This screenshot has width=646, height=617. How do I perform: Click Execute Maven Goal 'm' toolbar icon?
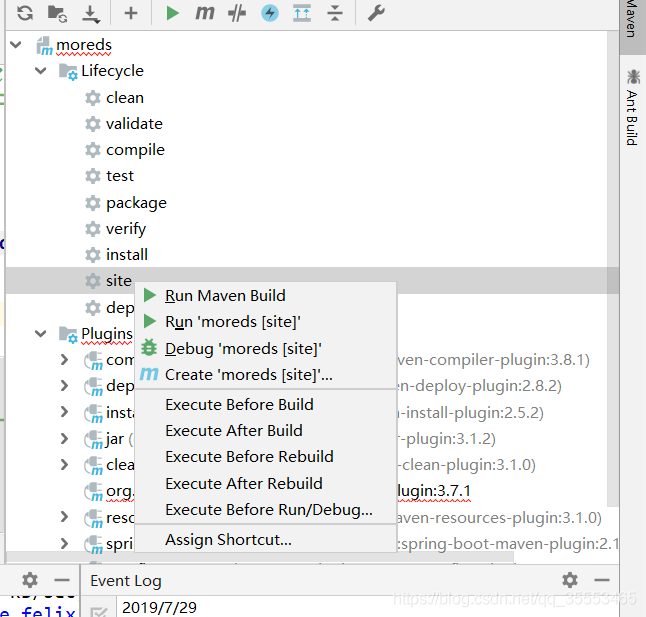pyautogui.click(x=205, y=13)
